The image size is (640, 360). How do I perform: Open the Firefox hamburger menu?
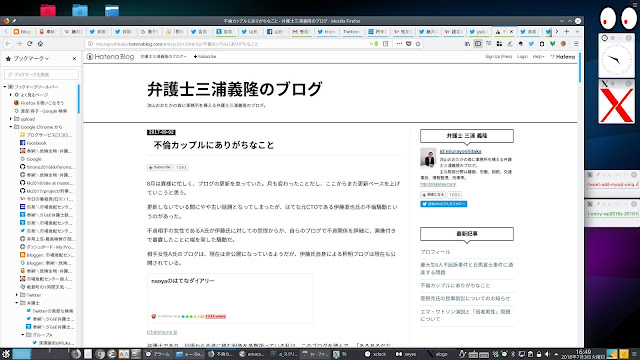(x=576, y=44)
